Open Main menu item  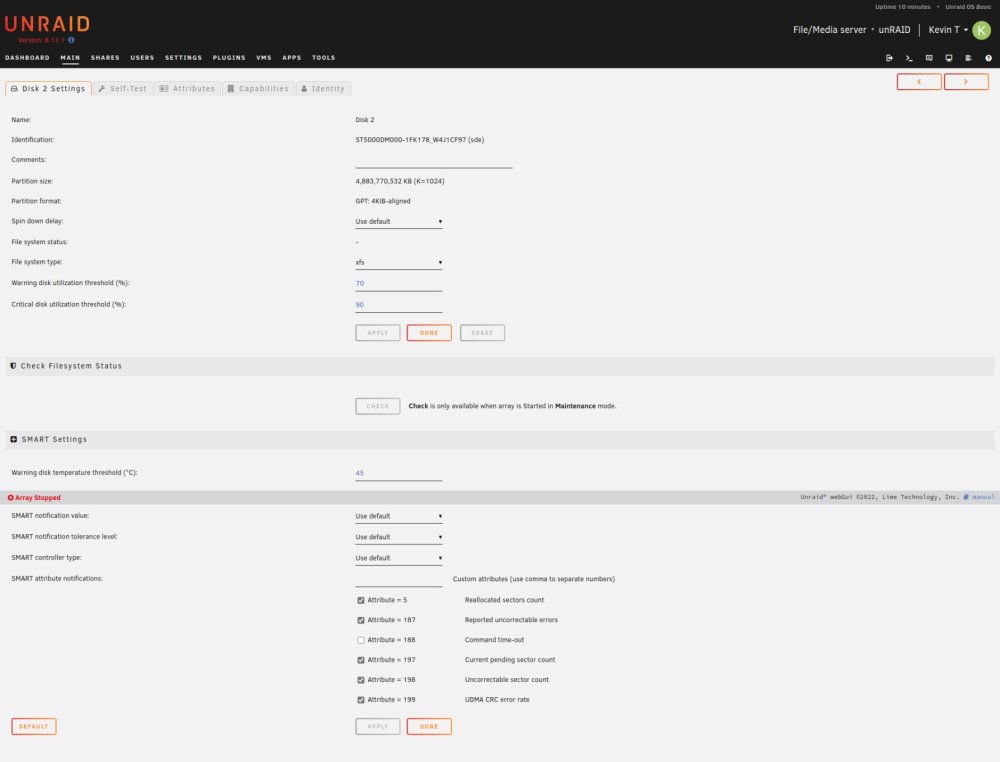(x=70, y=58)
